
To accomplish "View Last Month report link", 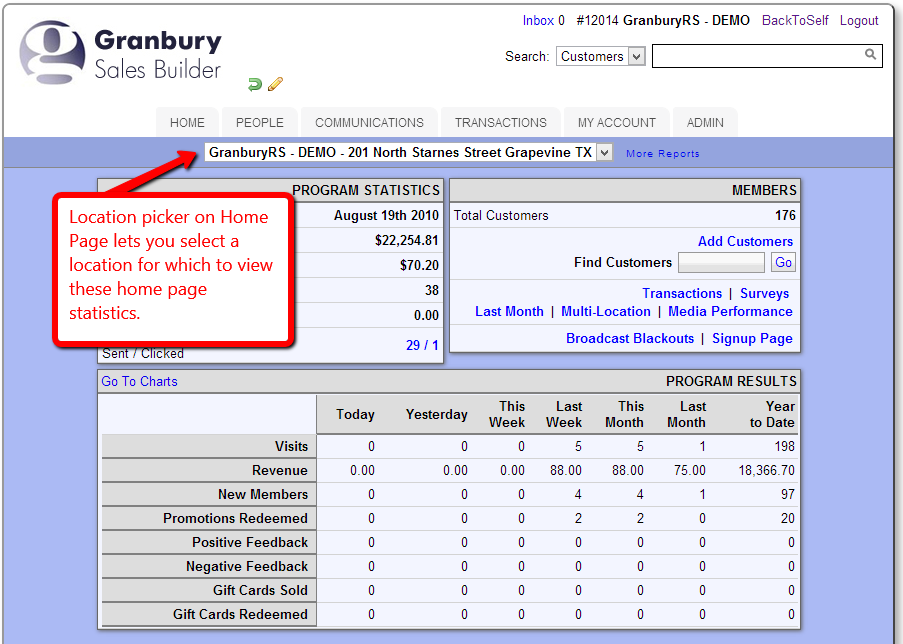I will [x=509, y=312].
